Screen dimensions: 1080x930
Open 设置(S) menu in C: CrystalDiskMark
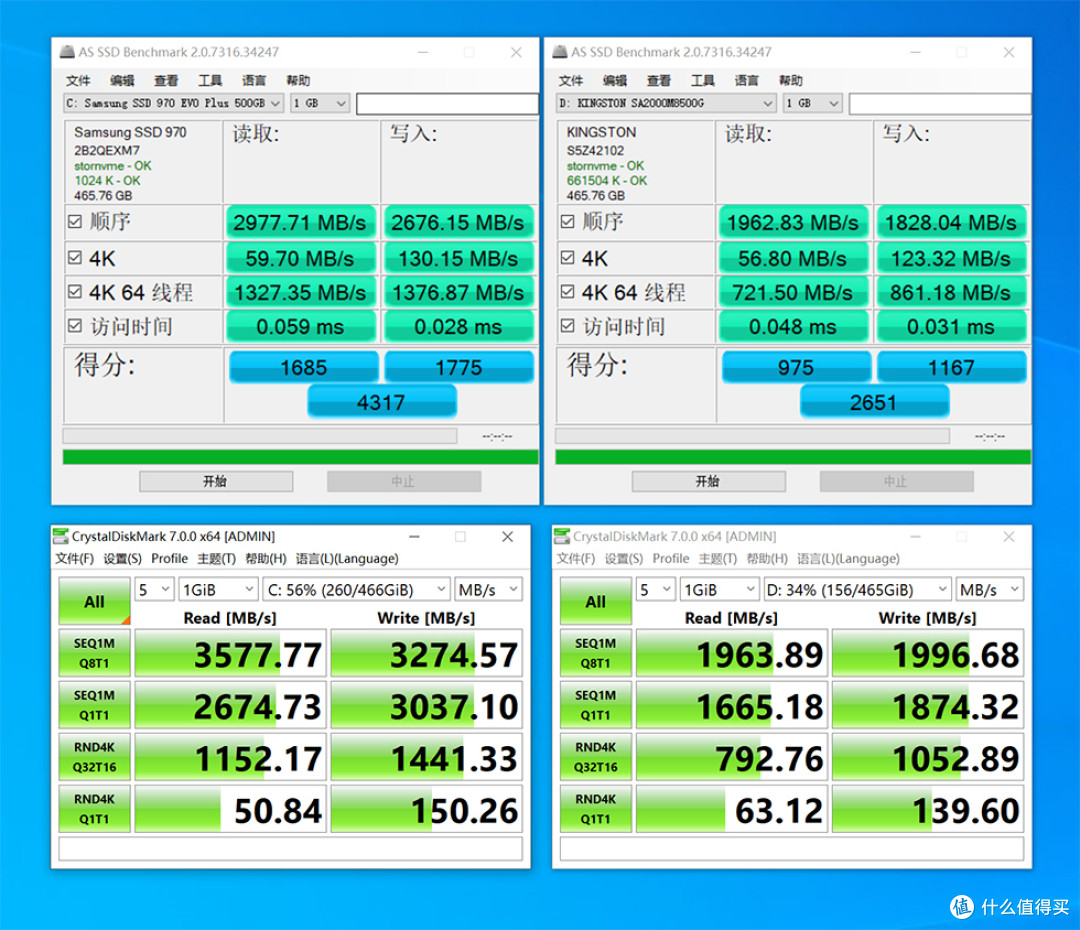click(123, 559)
